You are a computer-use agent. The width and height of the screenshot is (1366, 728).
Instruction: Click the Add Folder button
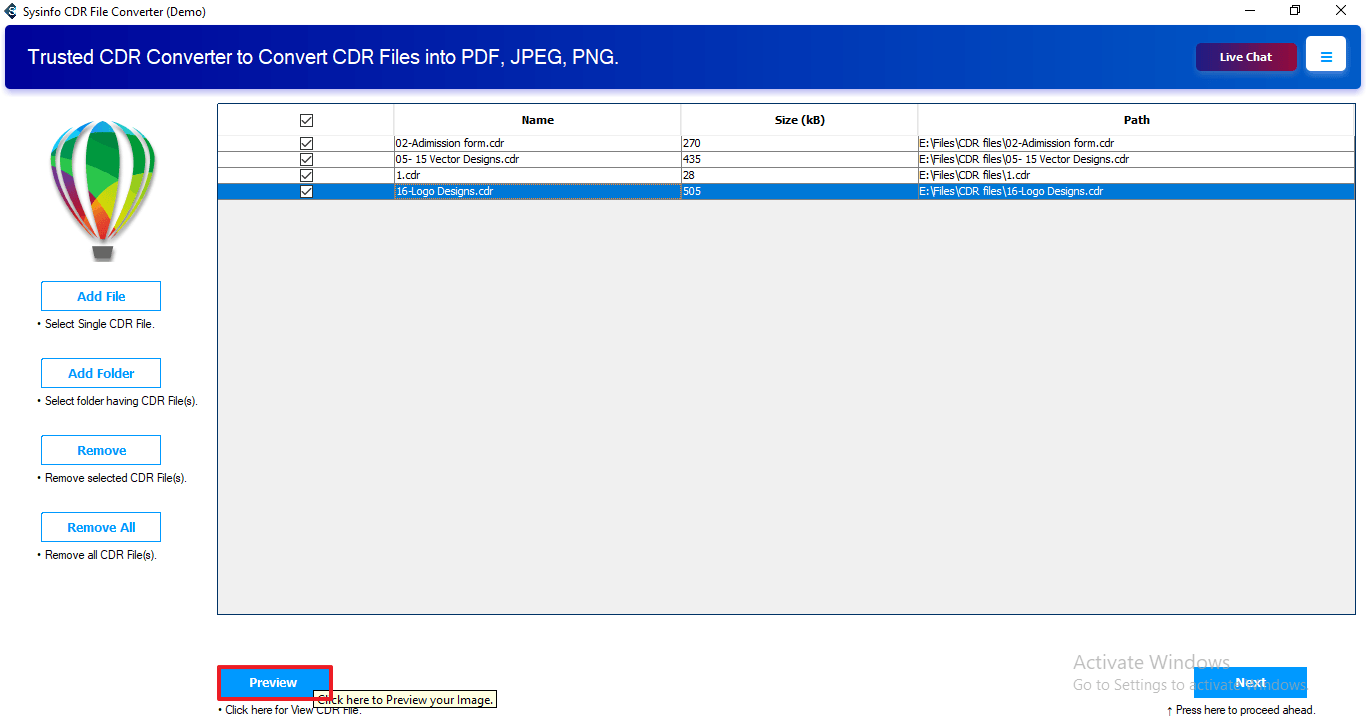[100, 373]
